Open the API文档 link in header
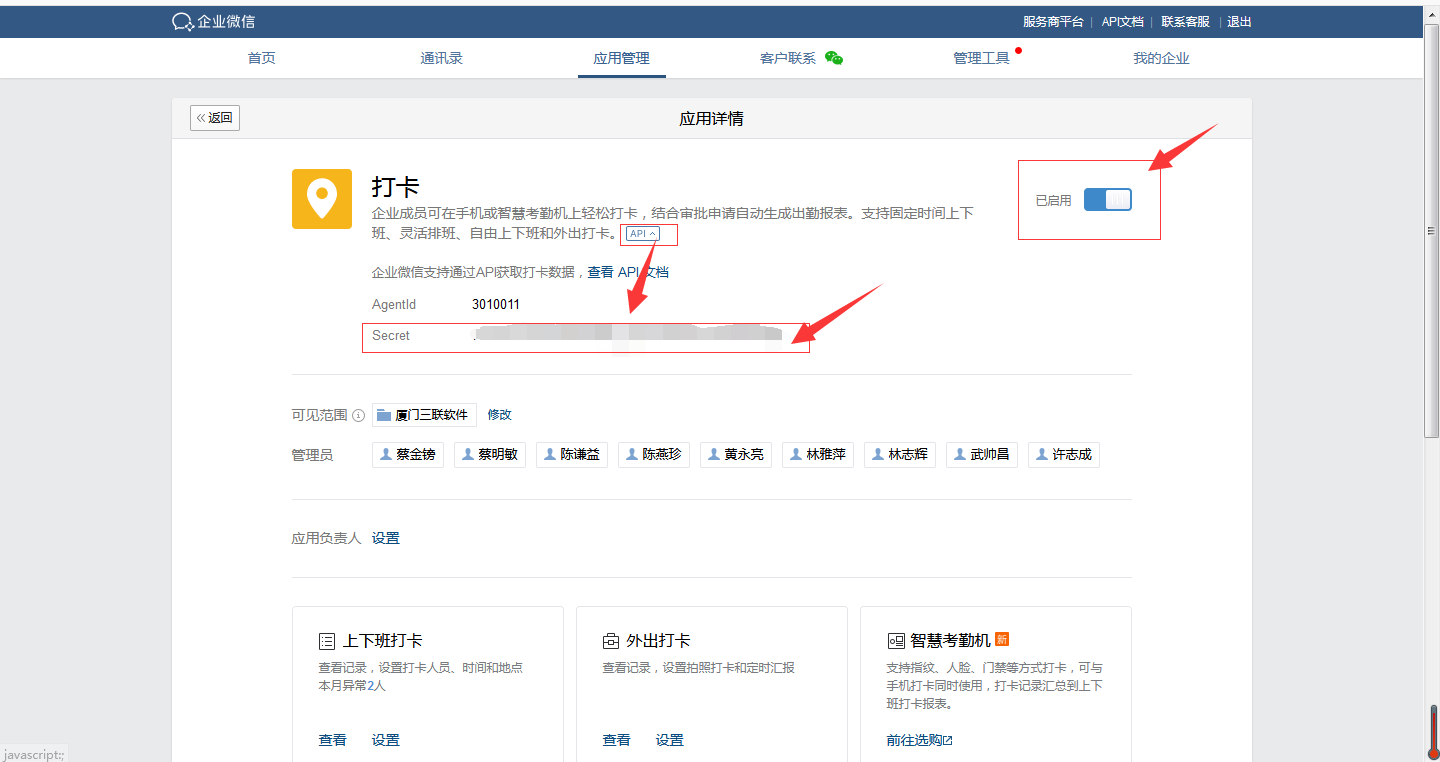The width and height of the screenshot is (1440, 762). (x=1122, y=21)
